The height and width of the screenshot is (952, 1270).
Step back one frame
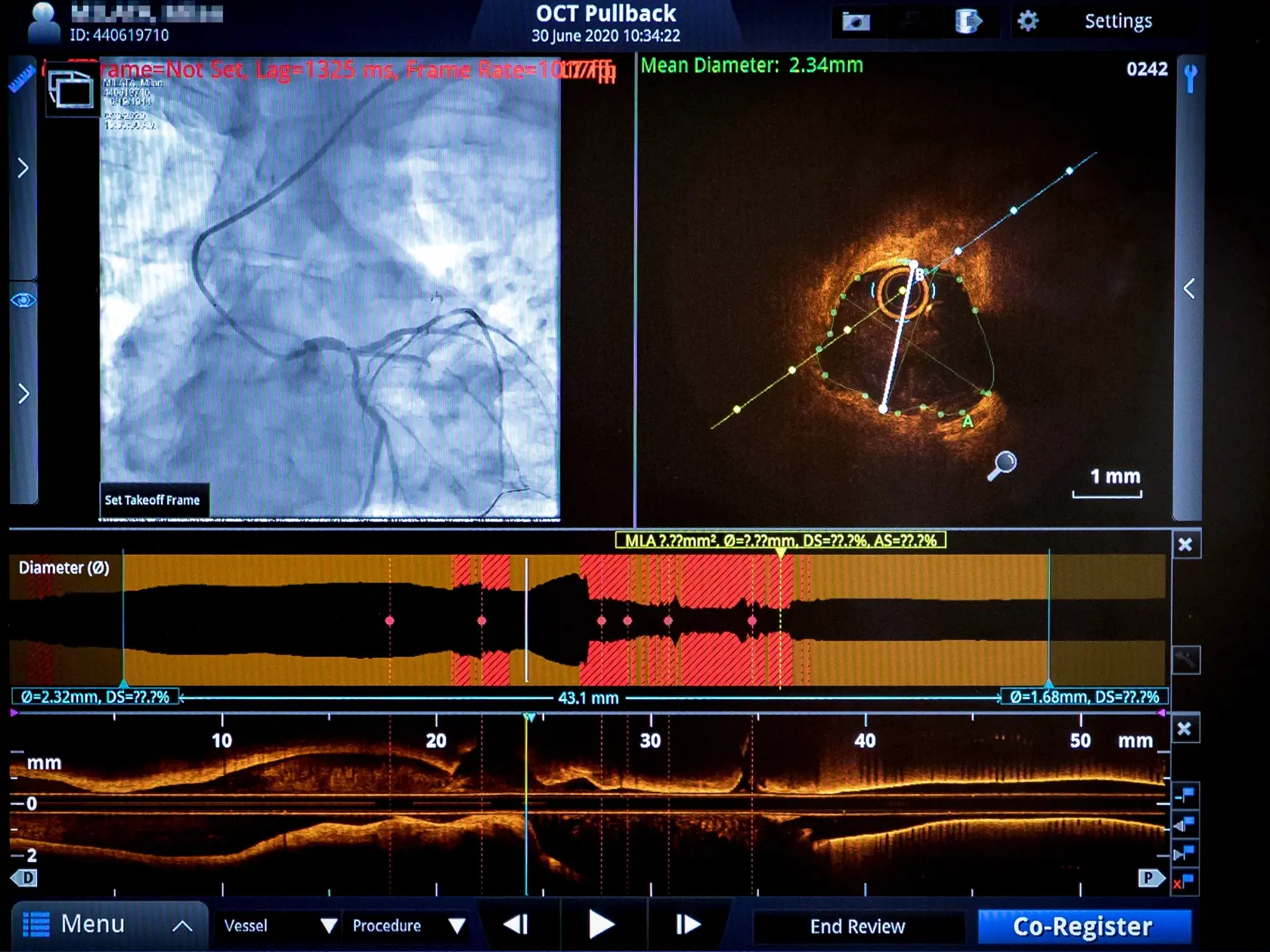tap(516, 925)
